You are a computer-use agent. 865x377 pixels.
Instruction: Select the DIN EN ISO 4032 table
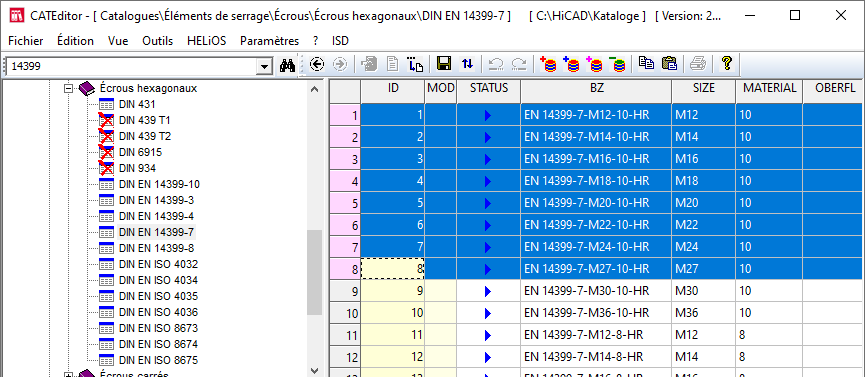click(158, 264)
